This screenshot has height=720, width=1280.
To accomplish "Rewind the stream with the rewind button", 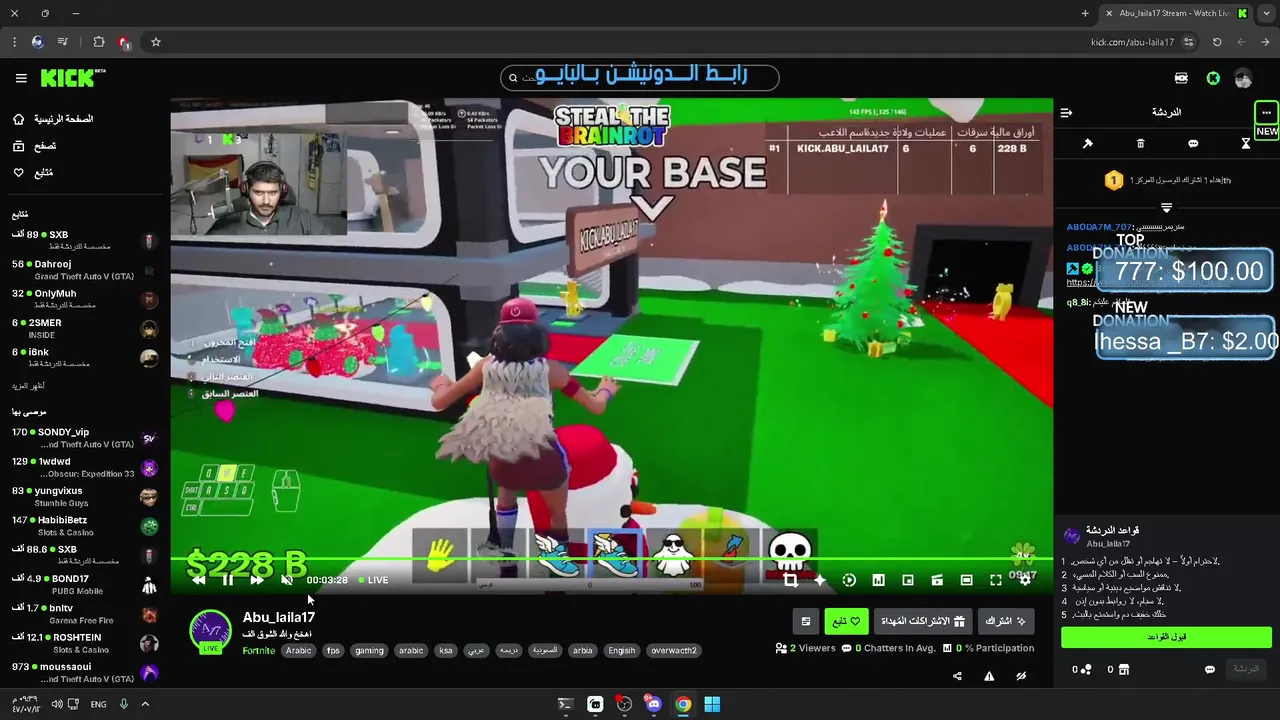I will point(199,580).
